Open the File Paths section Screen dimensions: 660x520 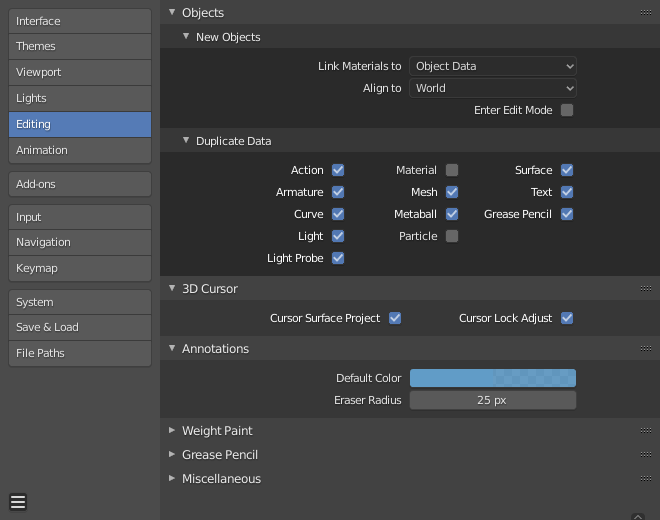pyautogui.click(x=80, y=353)
